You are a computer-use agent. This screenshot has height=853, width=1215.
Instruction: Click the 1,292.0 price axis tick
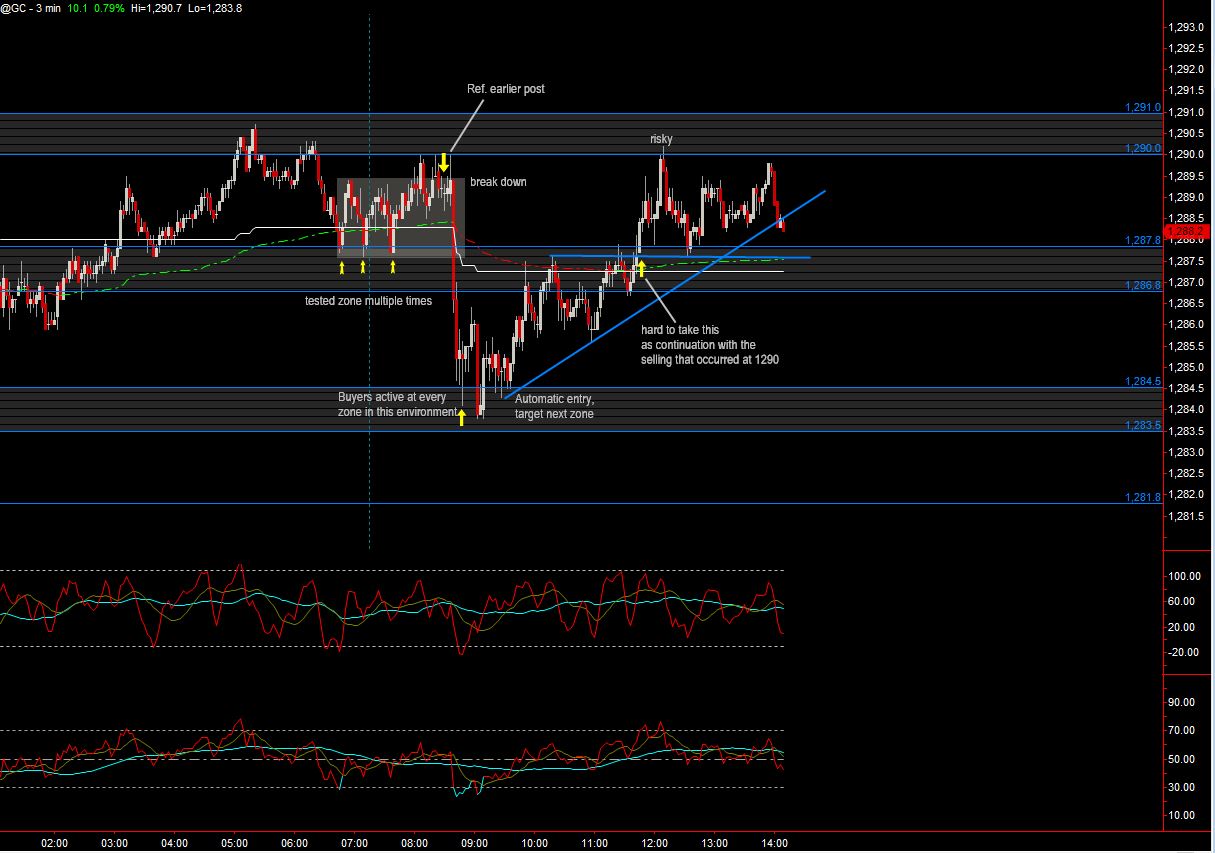pos(1186,69)
